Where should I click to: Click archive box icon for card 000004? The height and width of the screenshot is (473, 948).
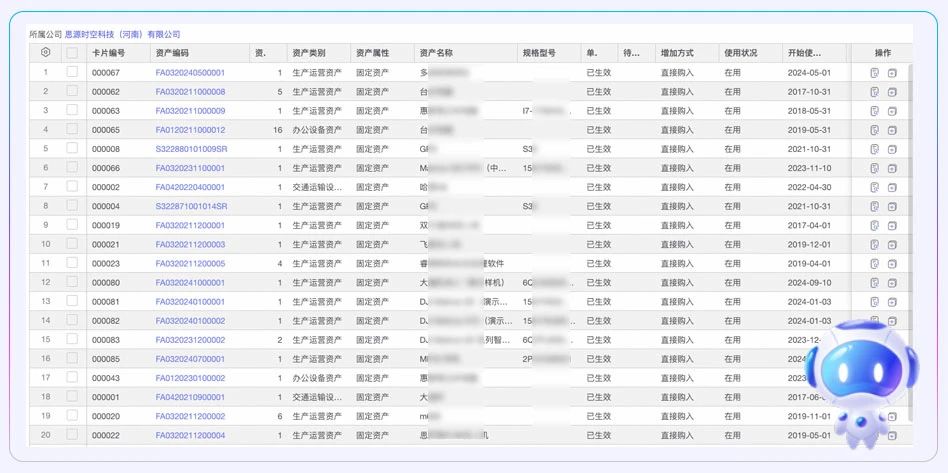892,207
